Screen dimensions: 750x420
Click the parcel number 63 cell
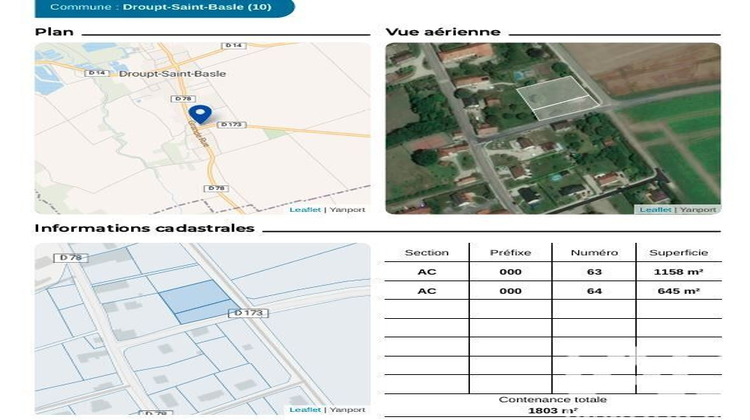pos(594,272)
